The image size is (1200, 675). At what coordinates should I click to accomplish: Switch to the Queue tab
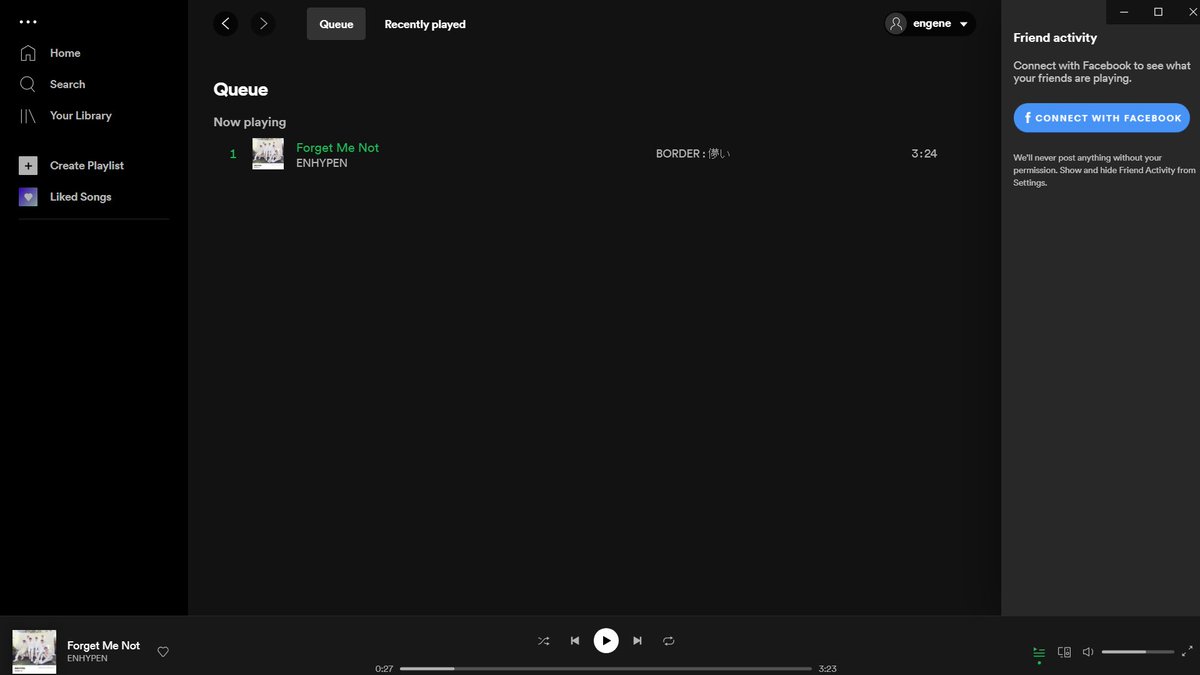click(x=336, y=24)
